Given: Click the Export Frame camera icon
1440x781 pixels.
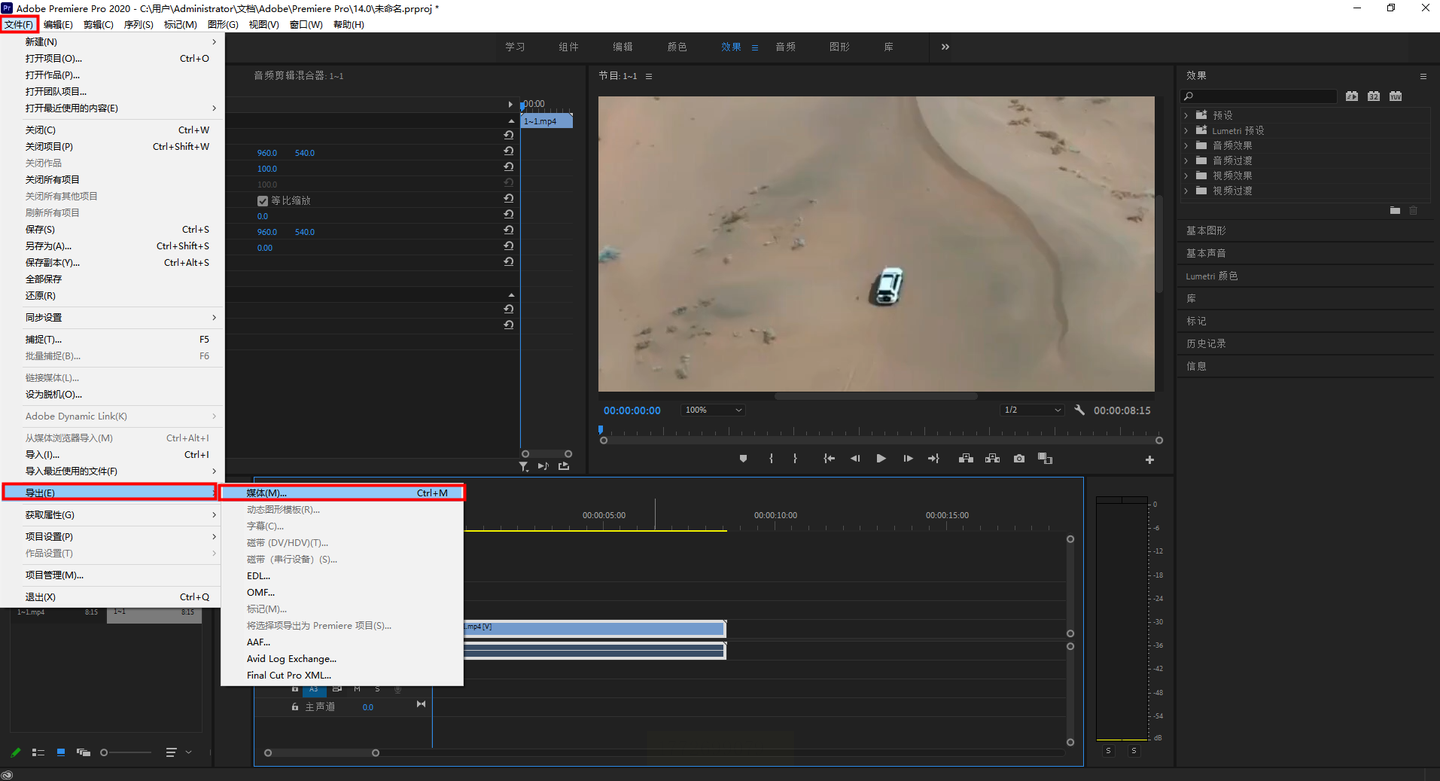Looking at the screenshot, I should [1018, 459].
